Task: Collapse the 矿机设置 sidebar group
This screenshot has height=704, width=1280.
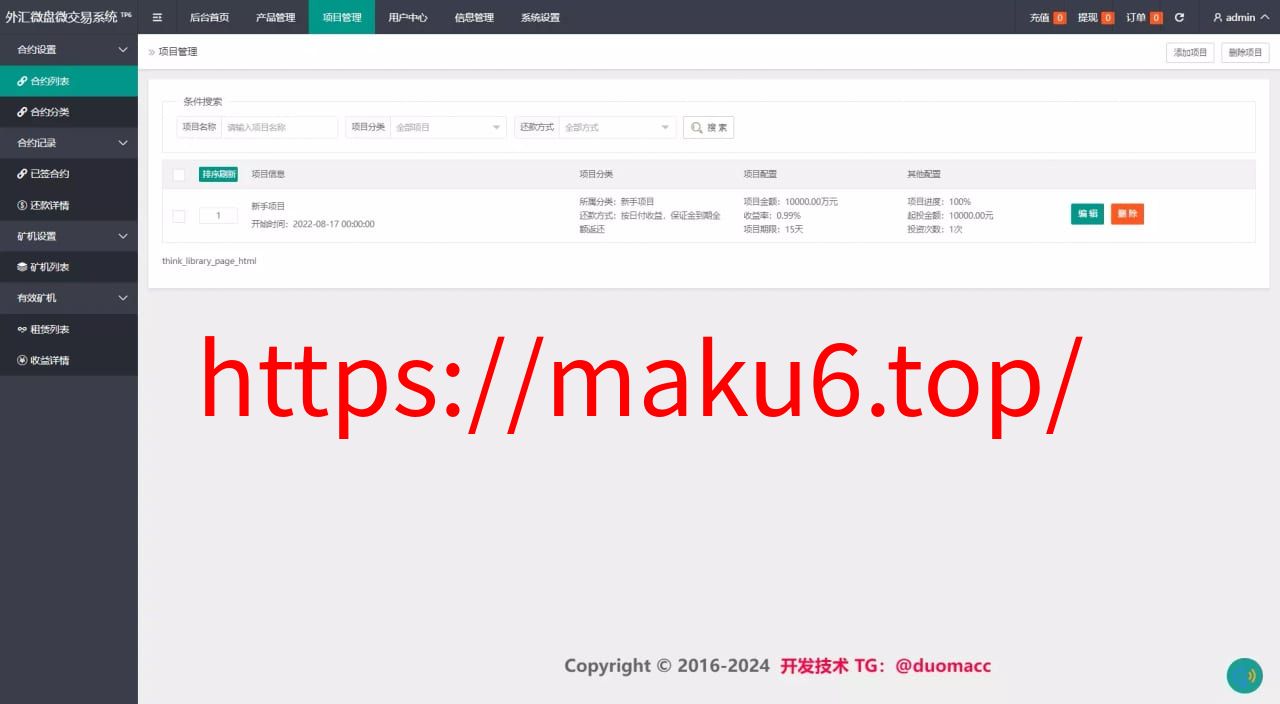Action: point(69,236)
